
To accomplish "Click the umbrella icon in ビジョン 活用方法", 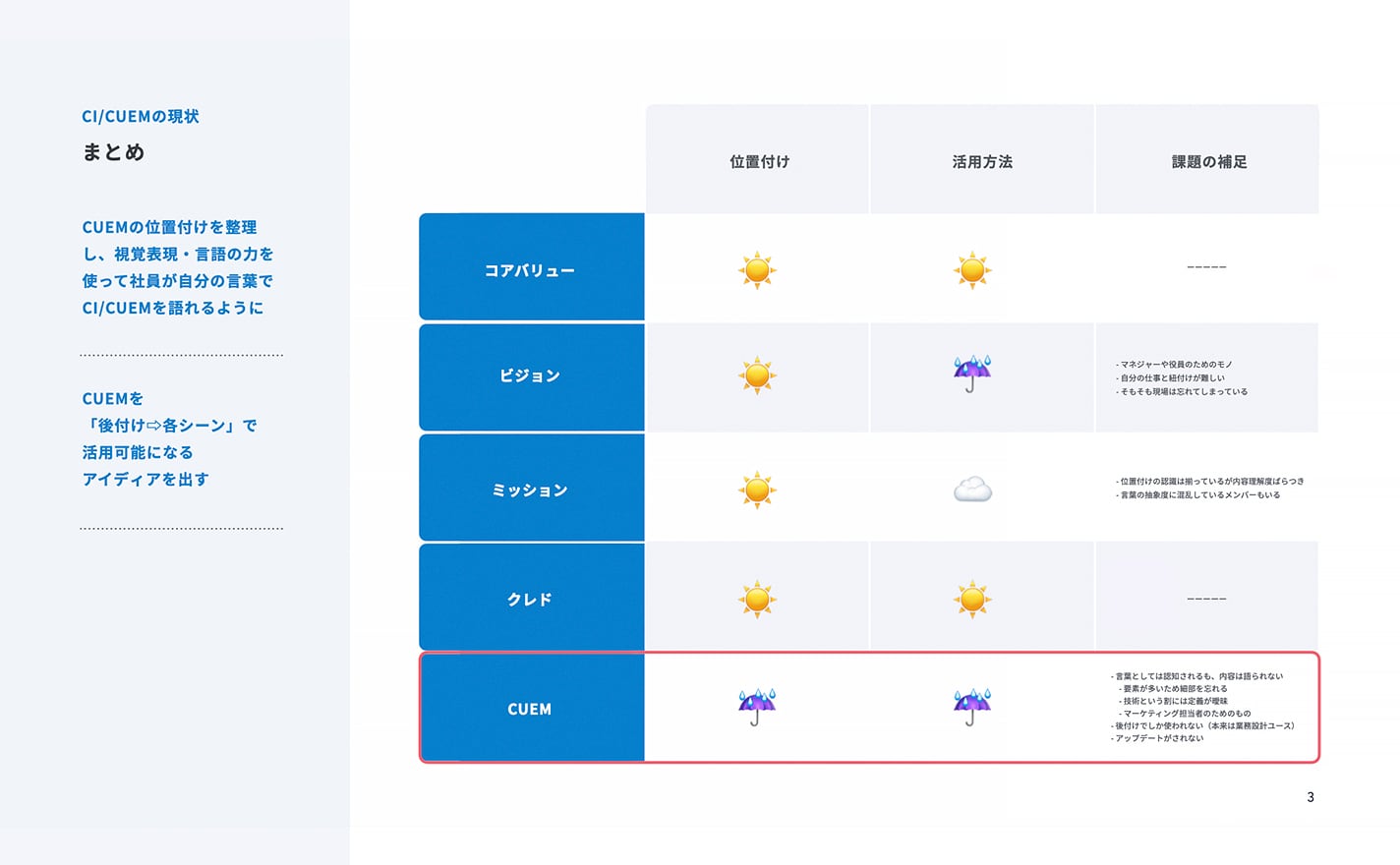I will point(972,374).
